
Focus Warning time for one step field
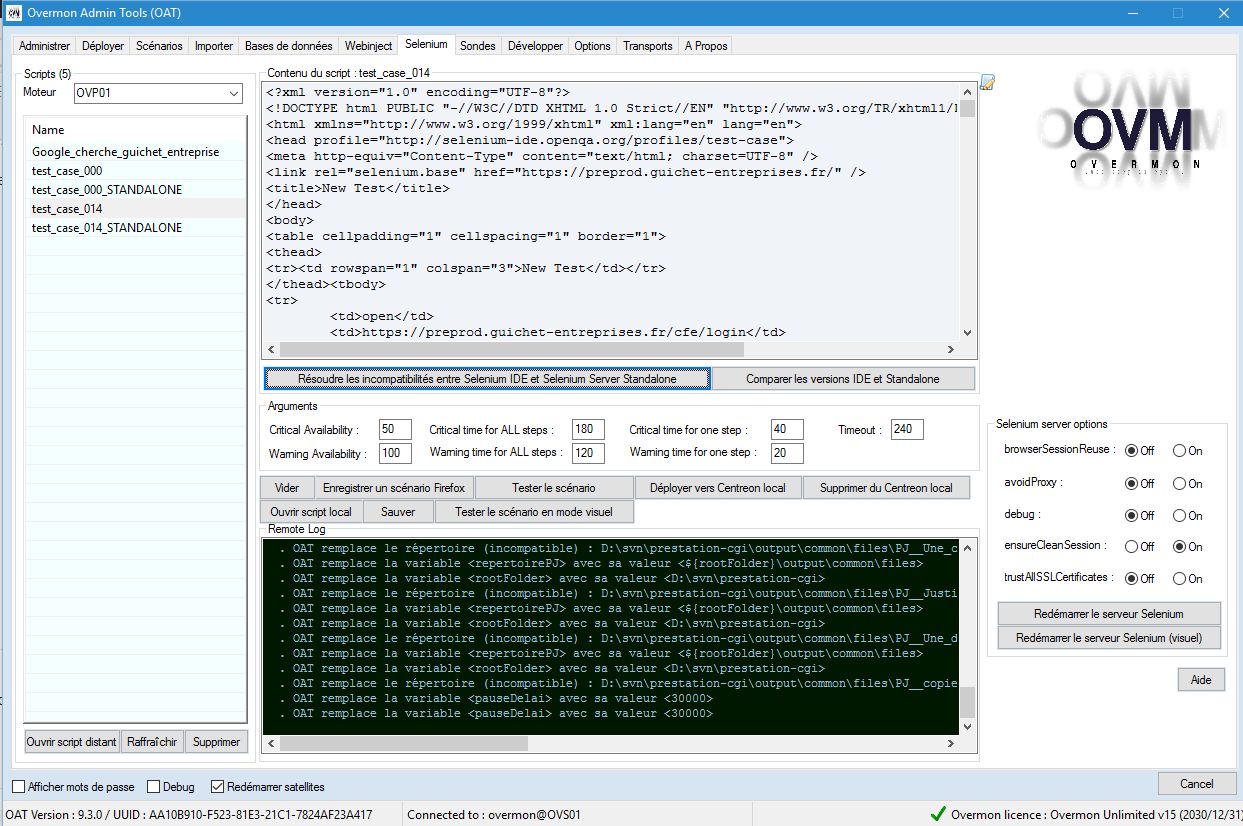click(x=787, y=453)
